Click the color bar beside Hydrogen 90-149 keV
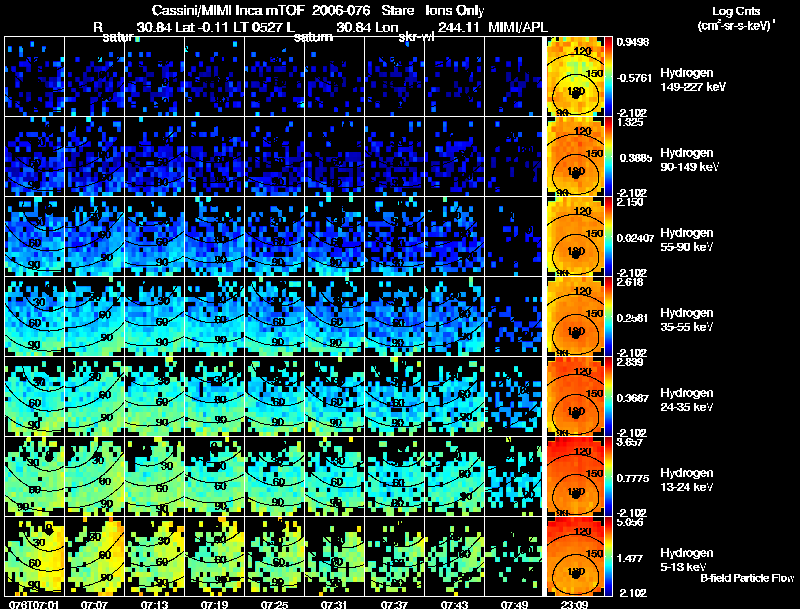This screenshot has height=609, width=800. pos(608,156)
